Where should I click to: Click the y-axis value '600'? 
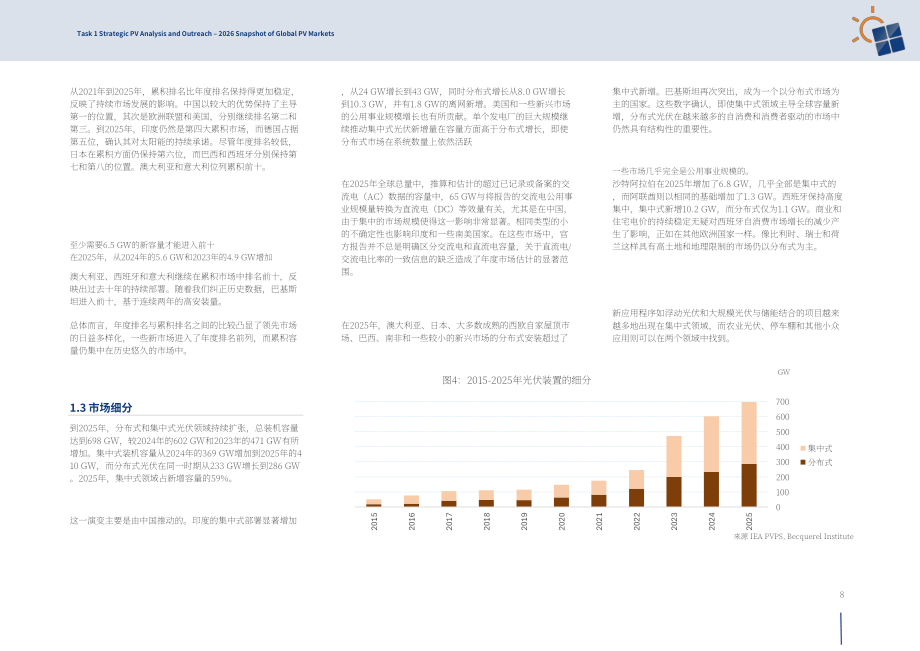tap(782, 417)
